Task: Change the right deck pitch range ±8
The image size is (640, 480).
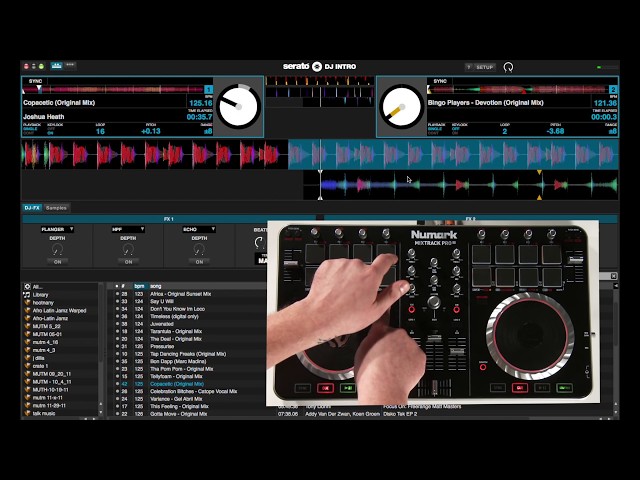Action: [613, 131]
